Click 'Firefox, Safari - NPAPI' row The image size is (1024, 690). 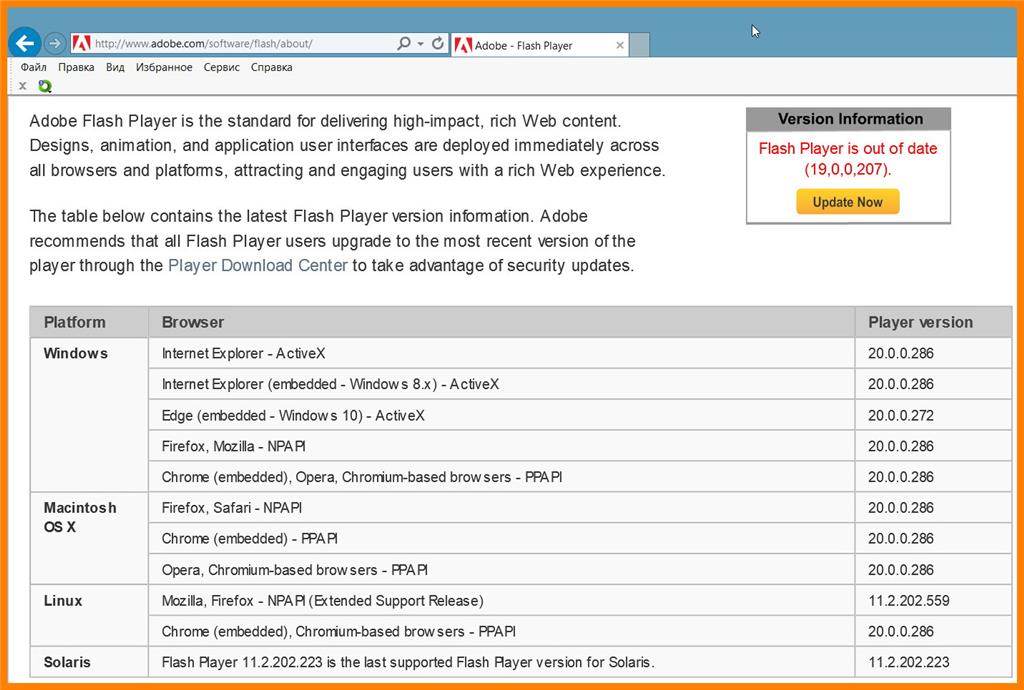point(502,507)
